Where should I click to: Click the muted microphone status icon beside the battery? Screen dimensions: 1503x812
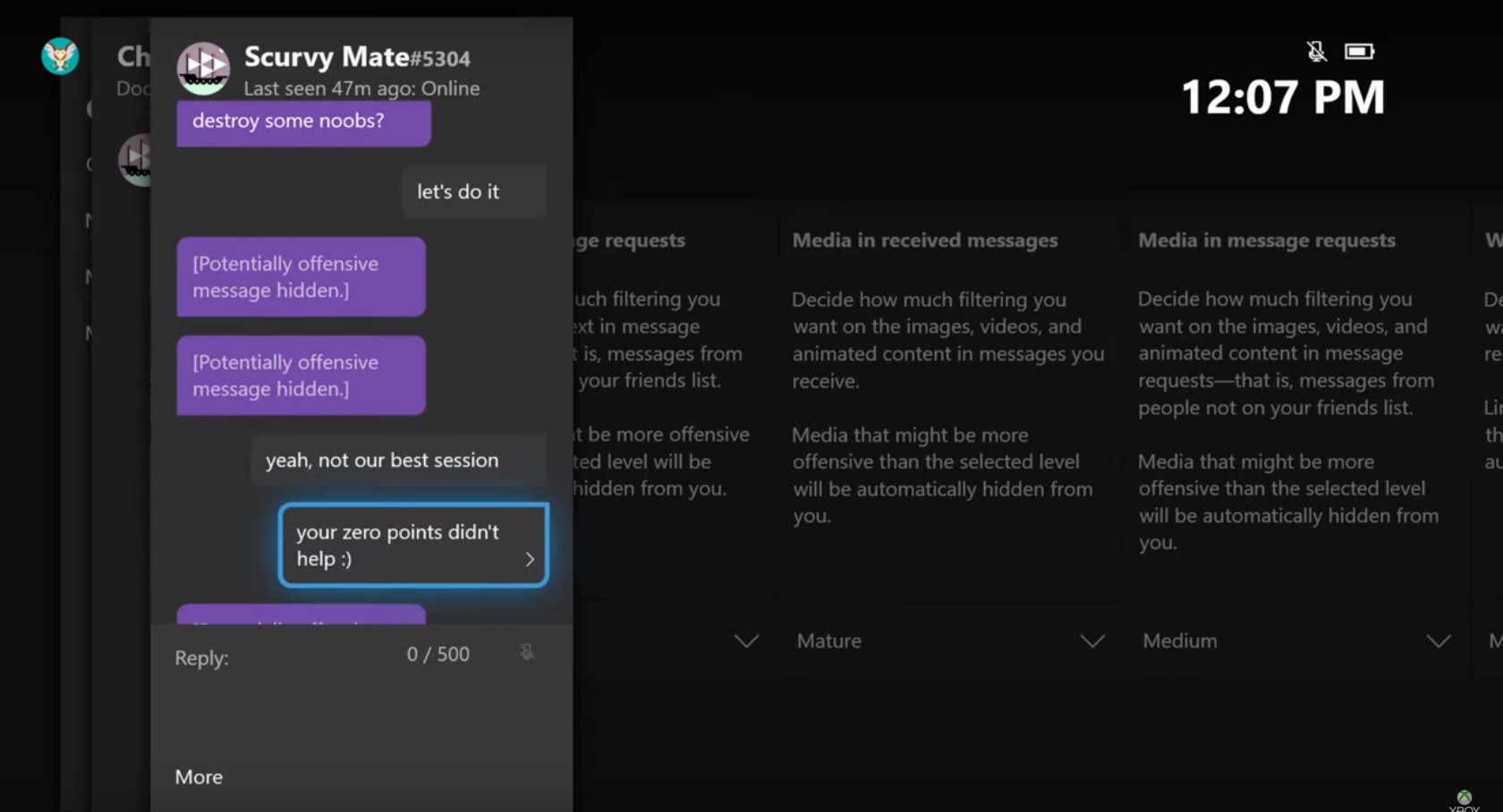tap(1316, 51)
